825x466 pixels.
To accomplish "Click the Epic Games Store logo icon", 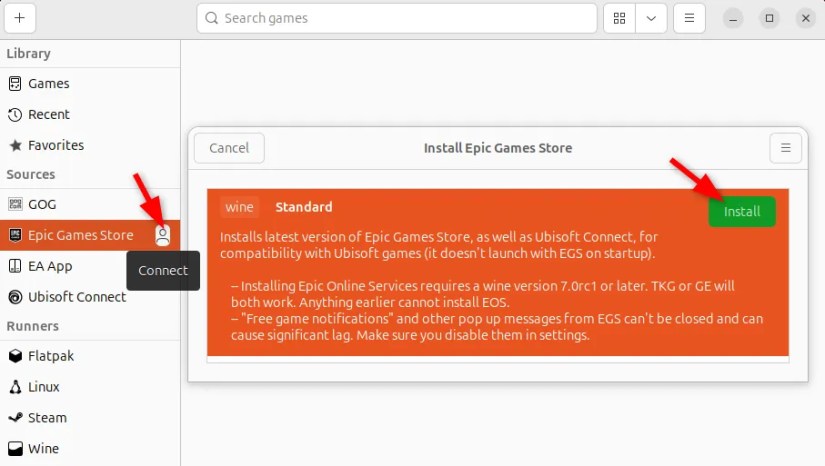I will click(15, 235).
